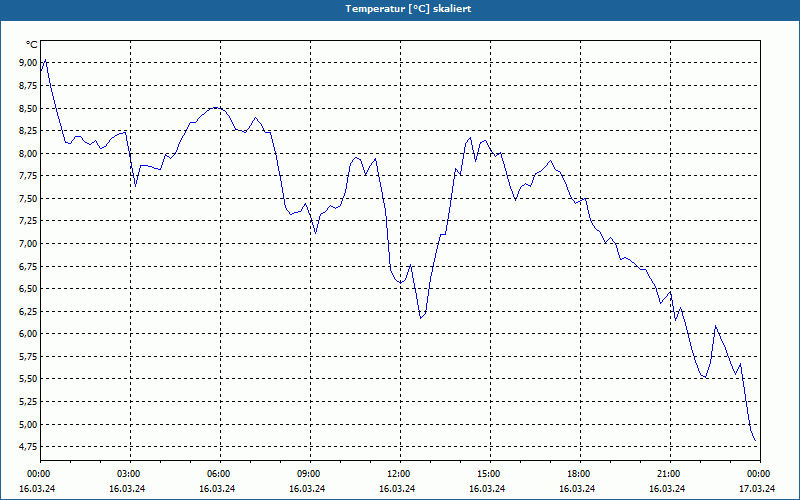Click the 8,00 axis label
This screenshot has height=500, width=800.
tap(28, 154)
